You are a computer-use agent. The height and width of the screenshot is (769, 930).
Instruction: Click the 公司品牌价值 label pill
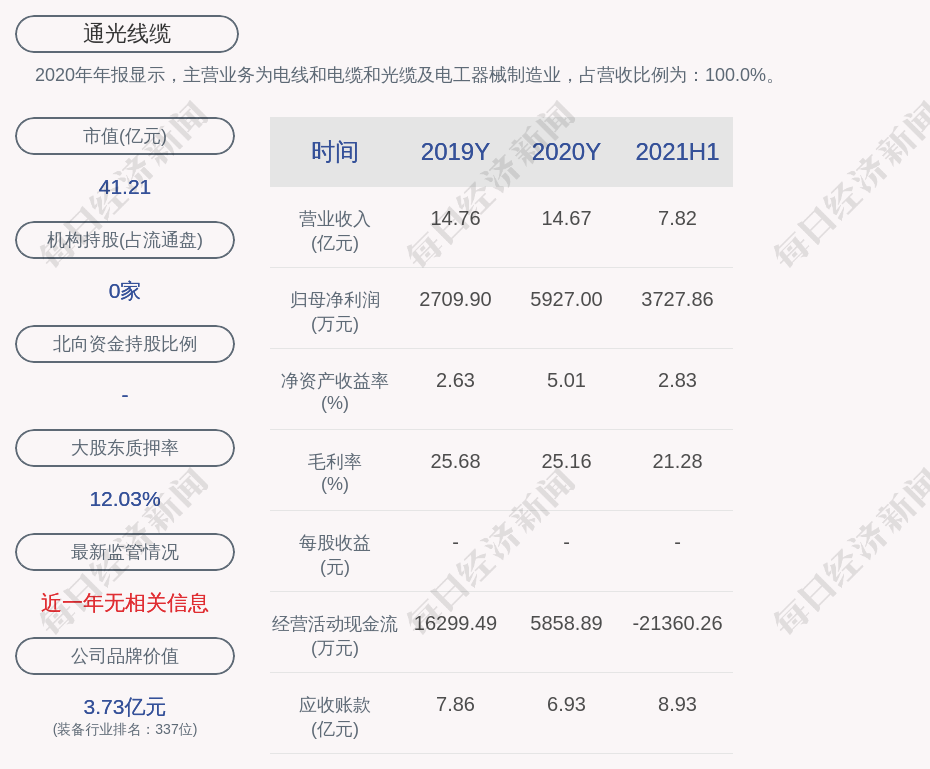(x=125, y=656)
